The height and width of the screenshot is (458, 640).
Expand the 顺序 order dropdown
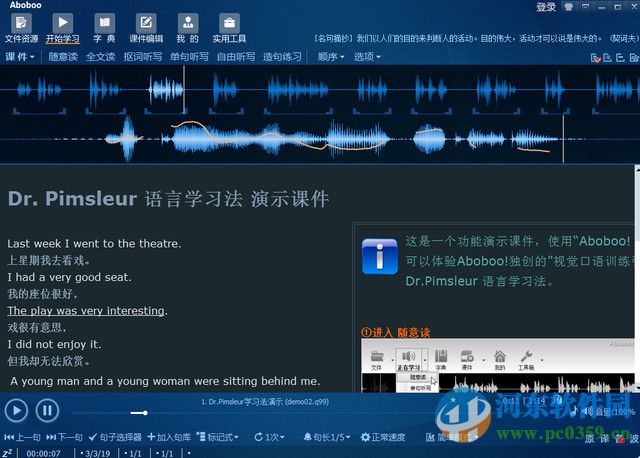[331, 57]
